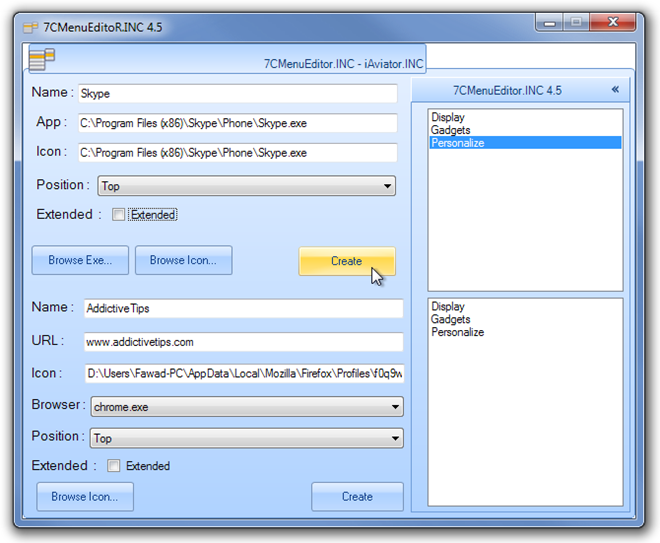Image resolution: width=660 pixels, height=543 pixels.
Task: Close the 7CMenuEditoR.INC window
Action: tap(612, 22)
